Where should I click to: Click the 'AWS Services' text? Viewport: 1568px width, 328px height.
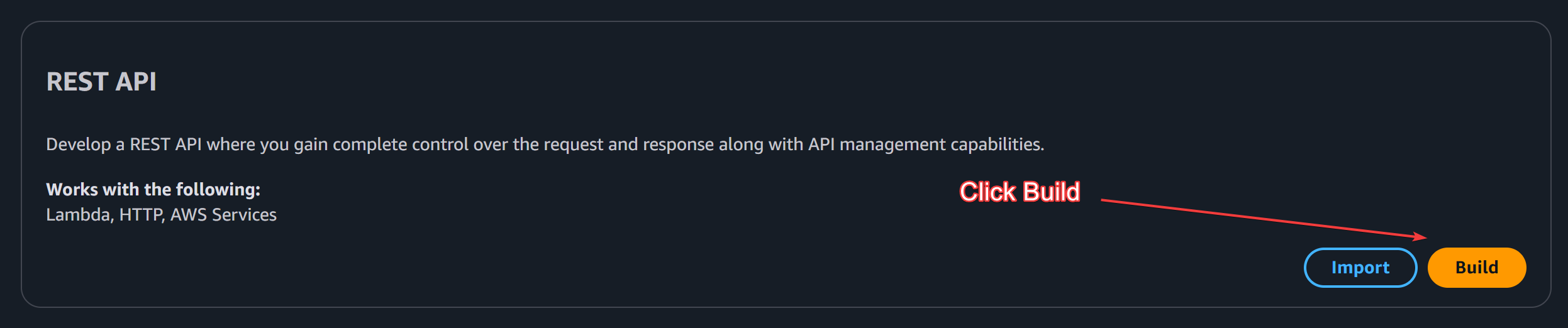click(223, 215)
